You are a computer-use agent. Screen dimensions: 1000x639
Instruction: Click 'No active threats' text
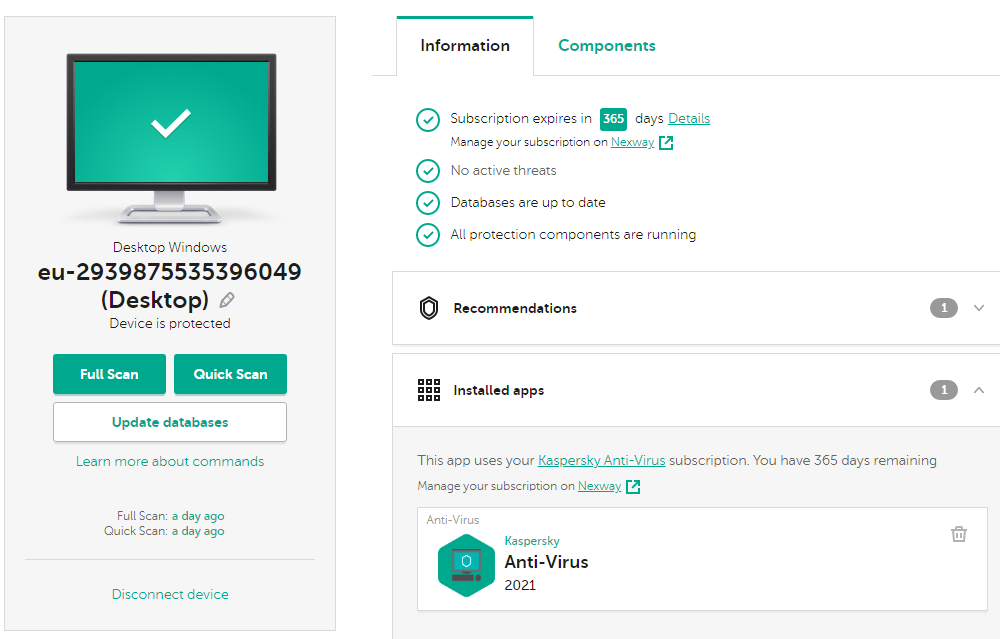503,170
